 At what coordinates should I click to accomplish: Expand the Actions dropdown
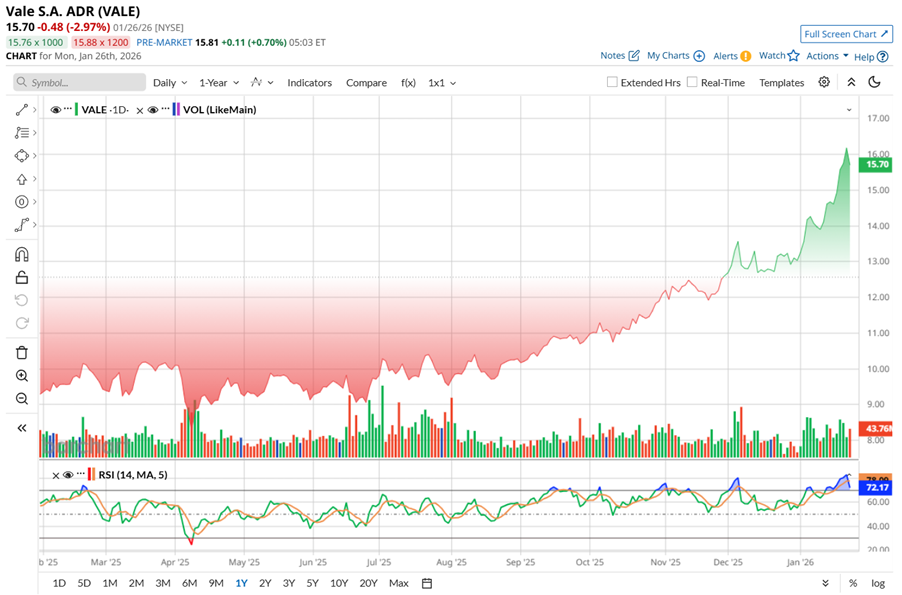pos(827,56)
